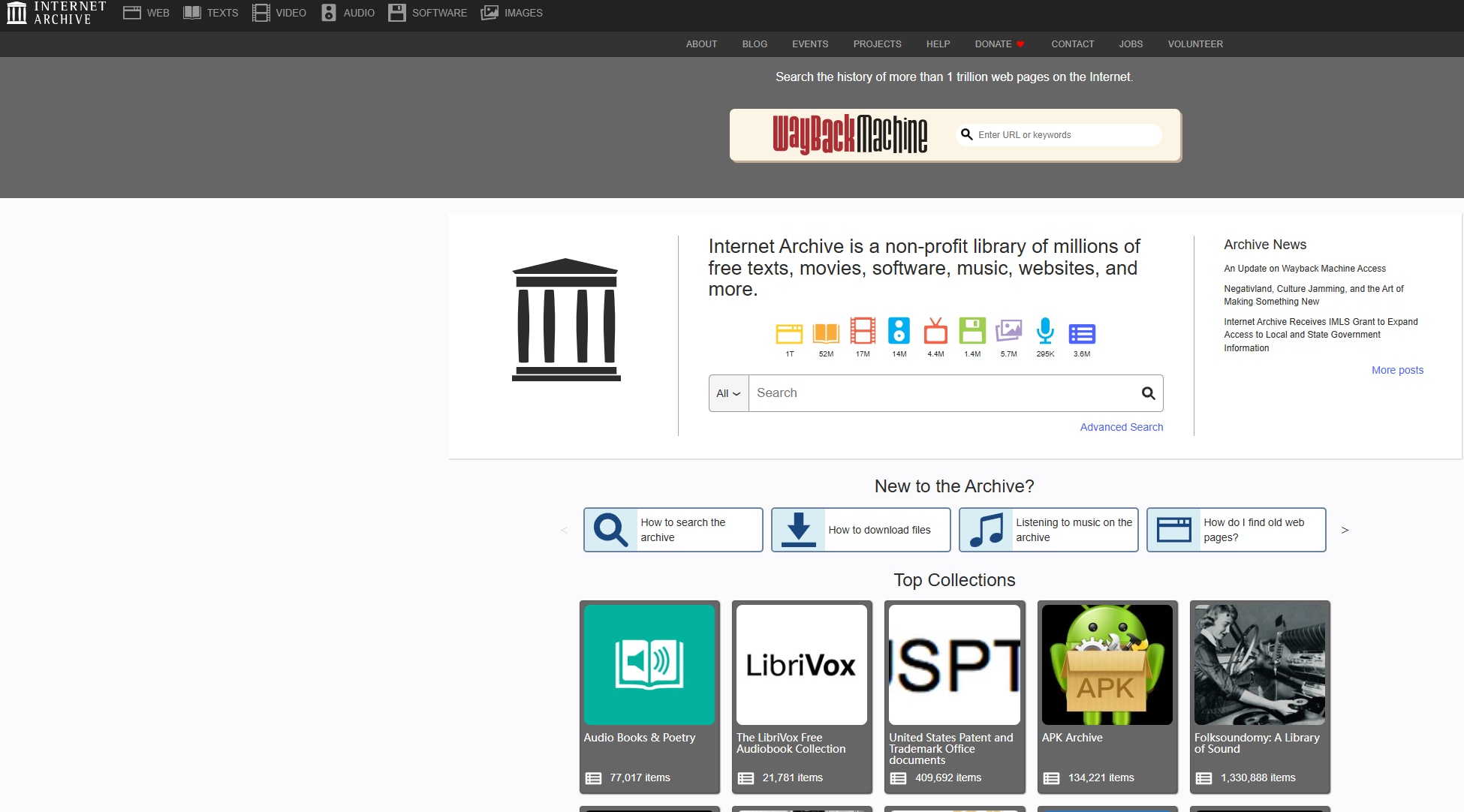This screenshot has height=812, width=1464.
Task: Click the DONATE link with heart
Action: 999,44
